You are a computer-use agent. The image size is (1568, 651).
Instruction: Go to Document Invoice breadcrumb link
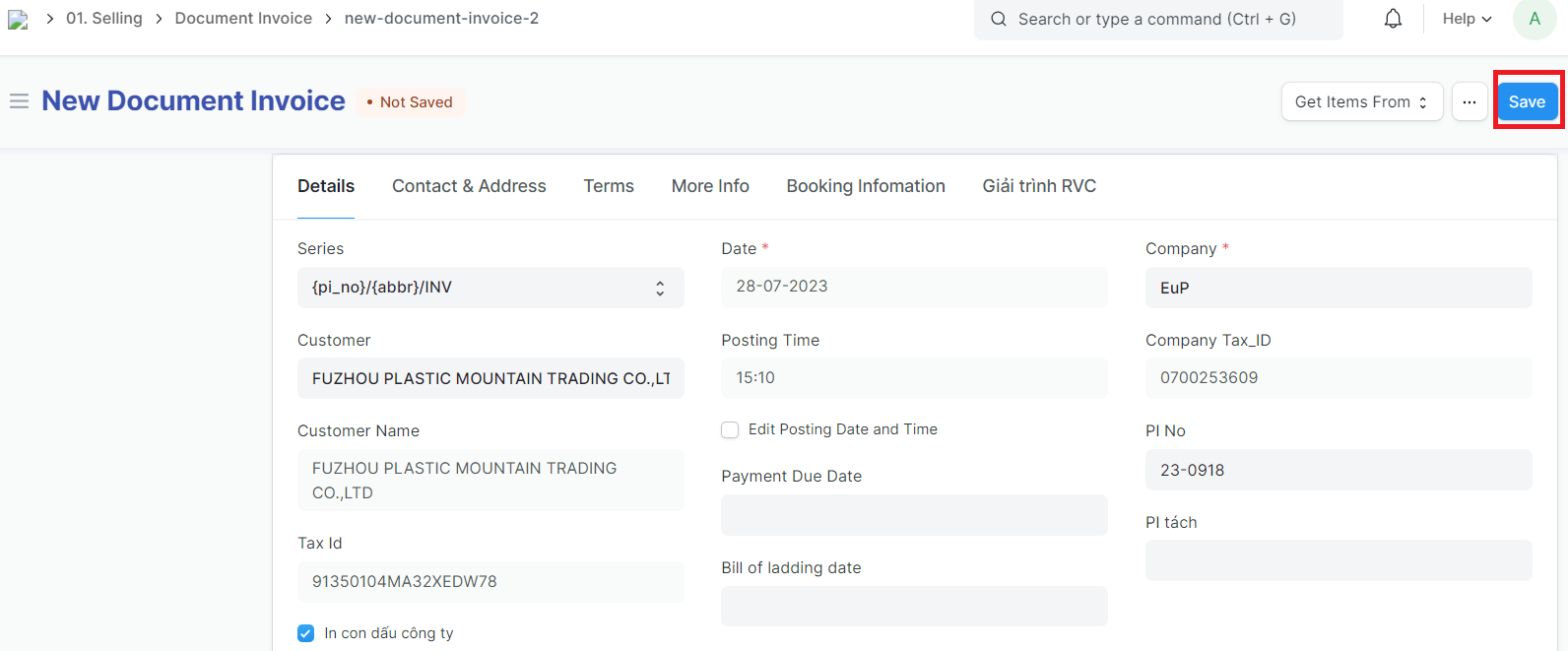pyautogui.click(x=243, y=19)
